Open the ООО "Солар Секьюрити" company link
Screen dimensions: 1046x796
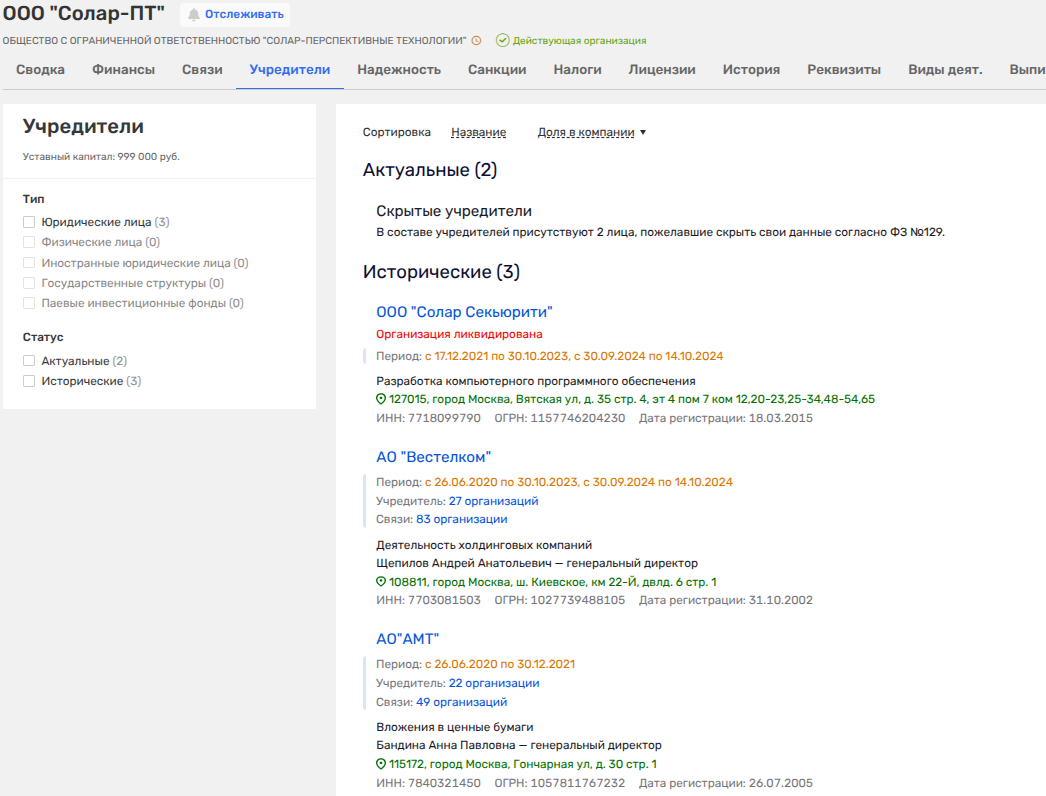(x=464, y=312)
